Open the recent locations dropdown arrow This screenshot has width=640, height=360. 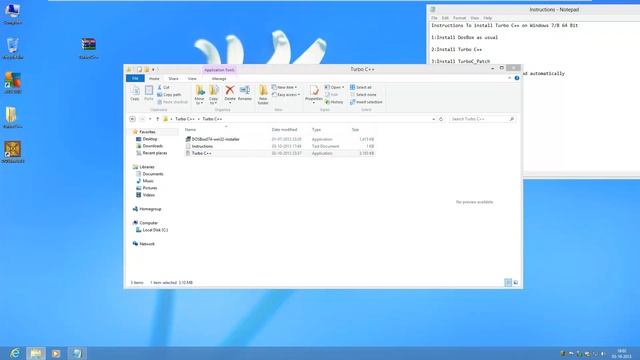coord(150,119)
